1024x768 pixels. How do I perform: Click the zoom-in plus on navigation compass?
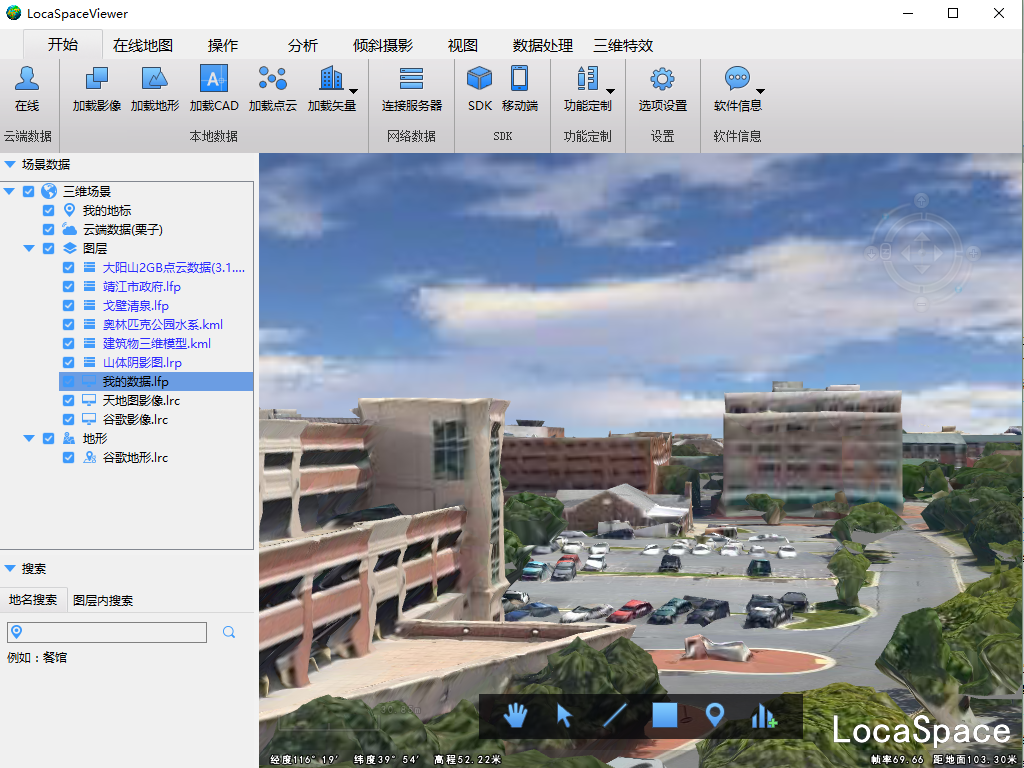[x=973, y=253]
